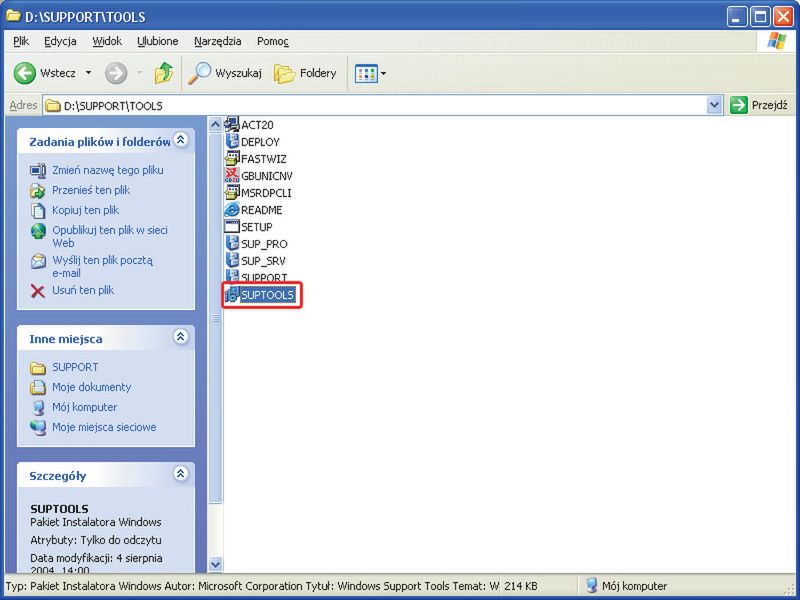Click Przenieś ten plik link
The height and width of the screenshot is (600, 800).
(91, 190)
